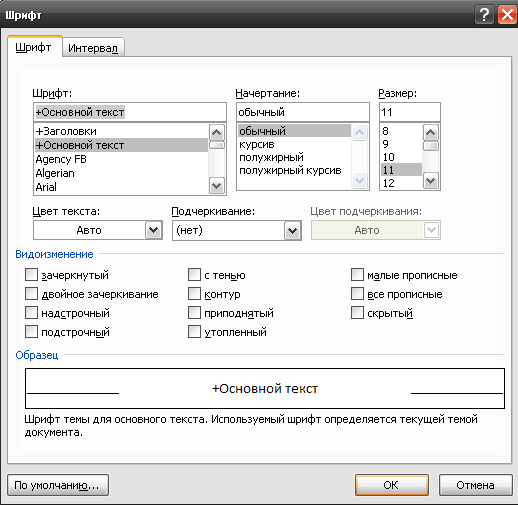Choose +Заголовки in the font list
Screen dimensions: 518x505
[x=121, y=131]
